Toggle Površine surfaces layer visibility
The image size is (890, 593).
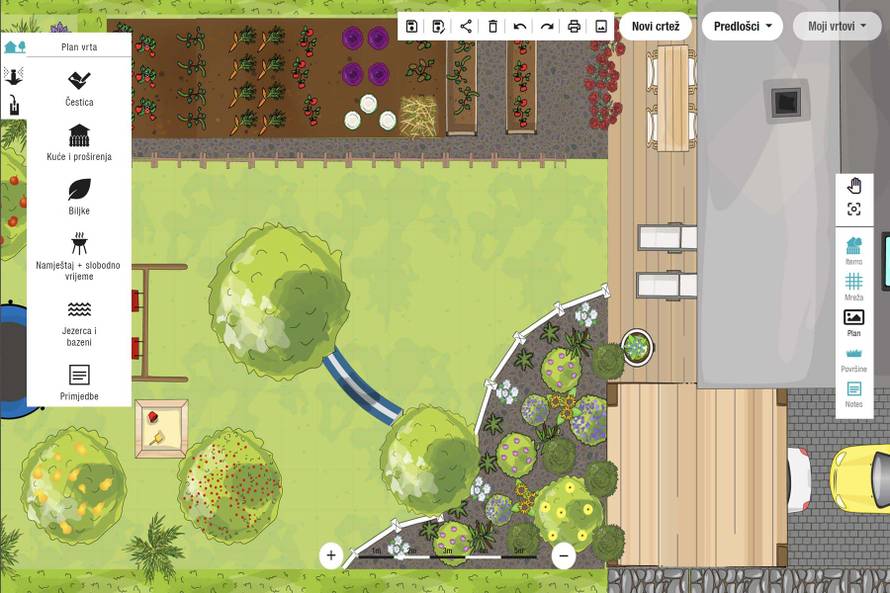click(854, 358)
